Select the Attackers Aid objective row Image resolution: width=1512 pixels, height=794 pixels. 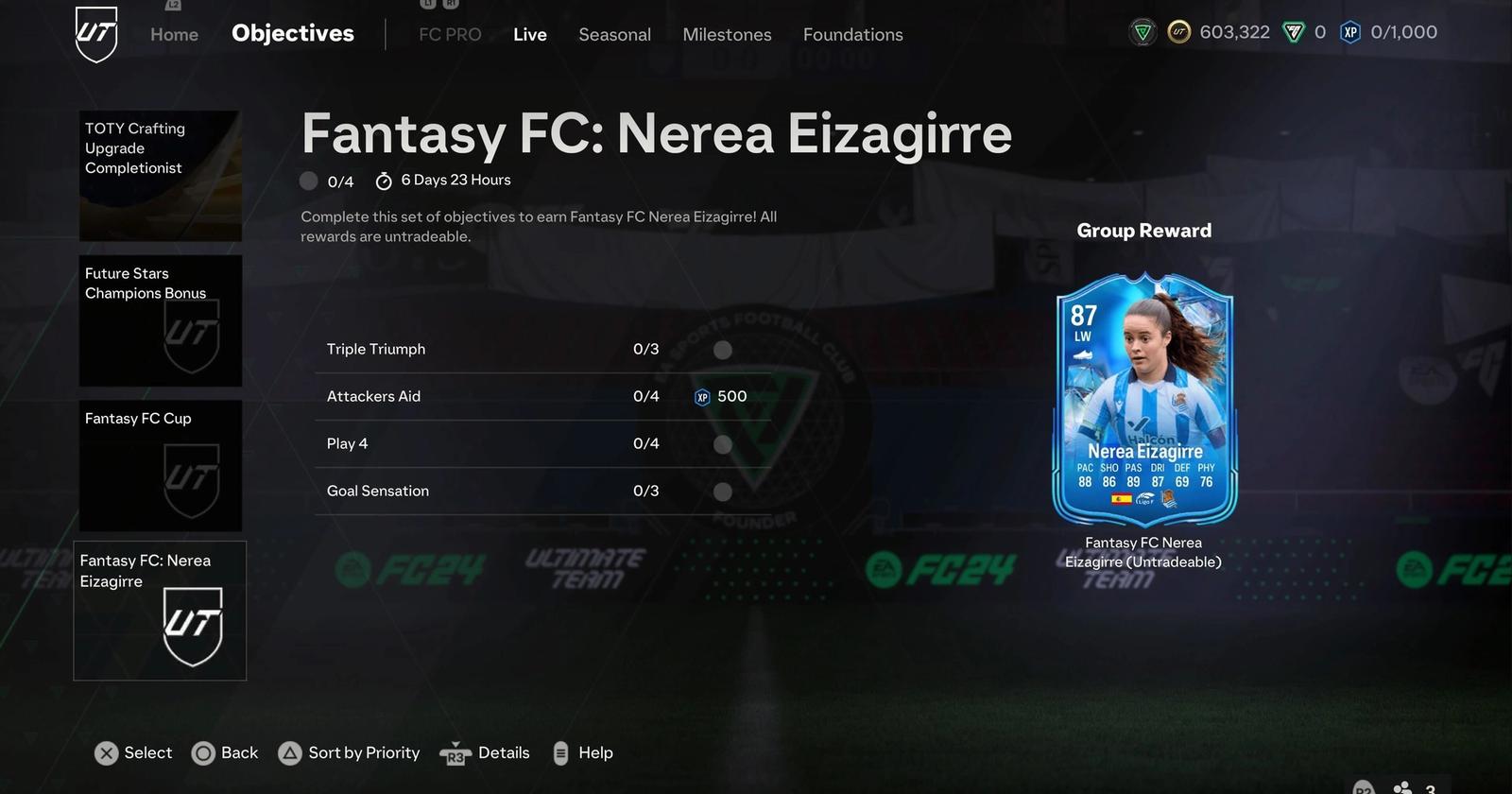pyautogui.click(x=543, y=397)
